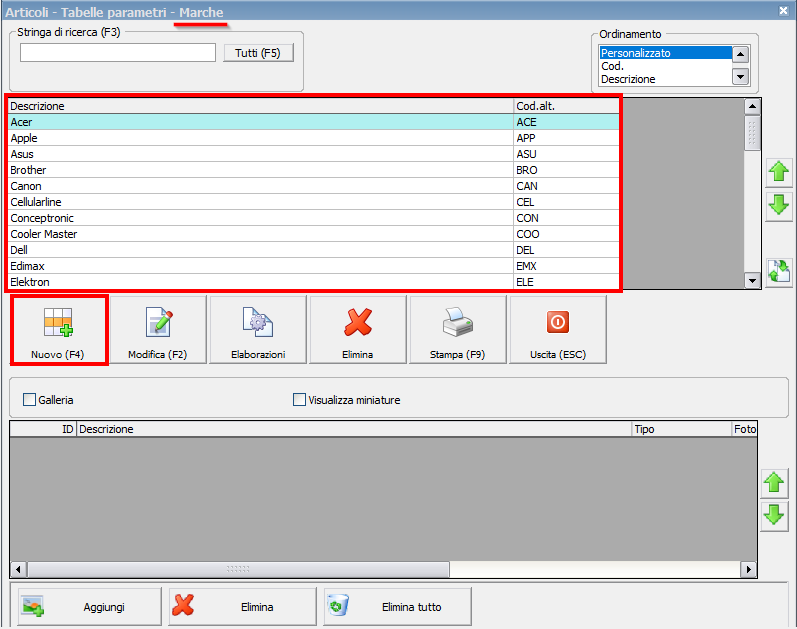Click the brand table vertical scroll thumb
The image size is (797, 629).
pyautogui.click(x=752, y=133)
